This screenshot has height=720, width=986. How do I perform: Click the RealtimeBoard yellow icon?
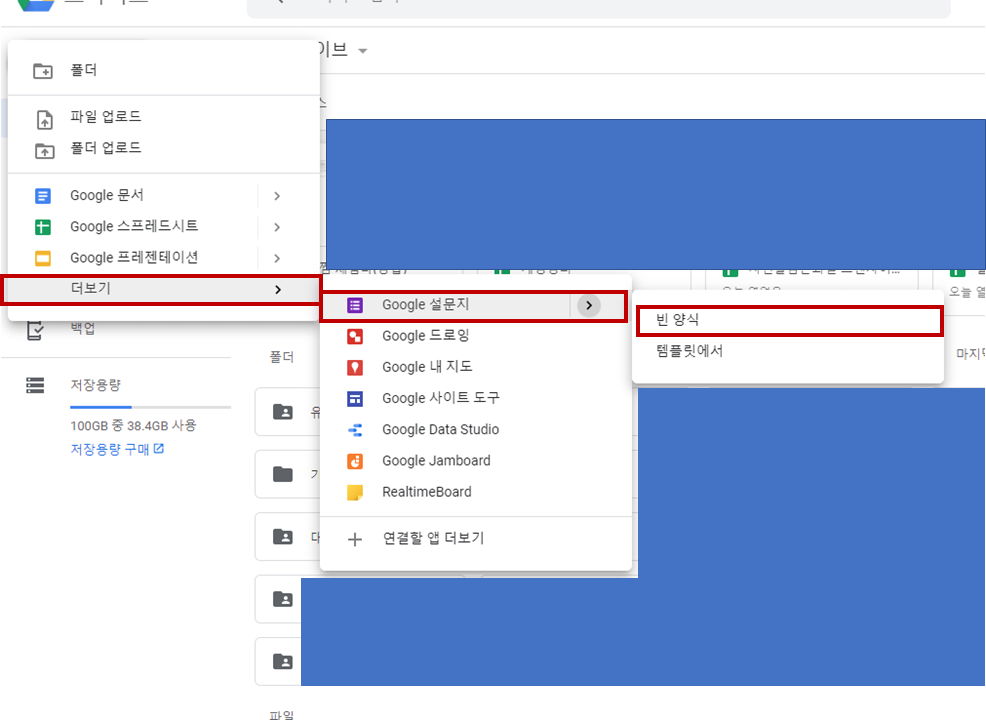pos(355,492)
